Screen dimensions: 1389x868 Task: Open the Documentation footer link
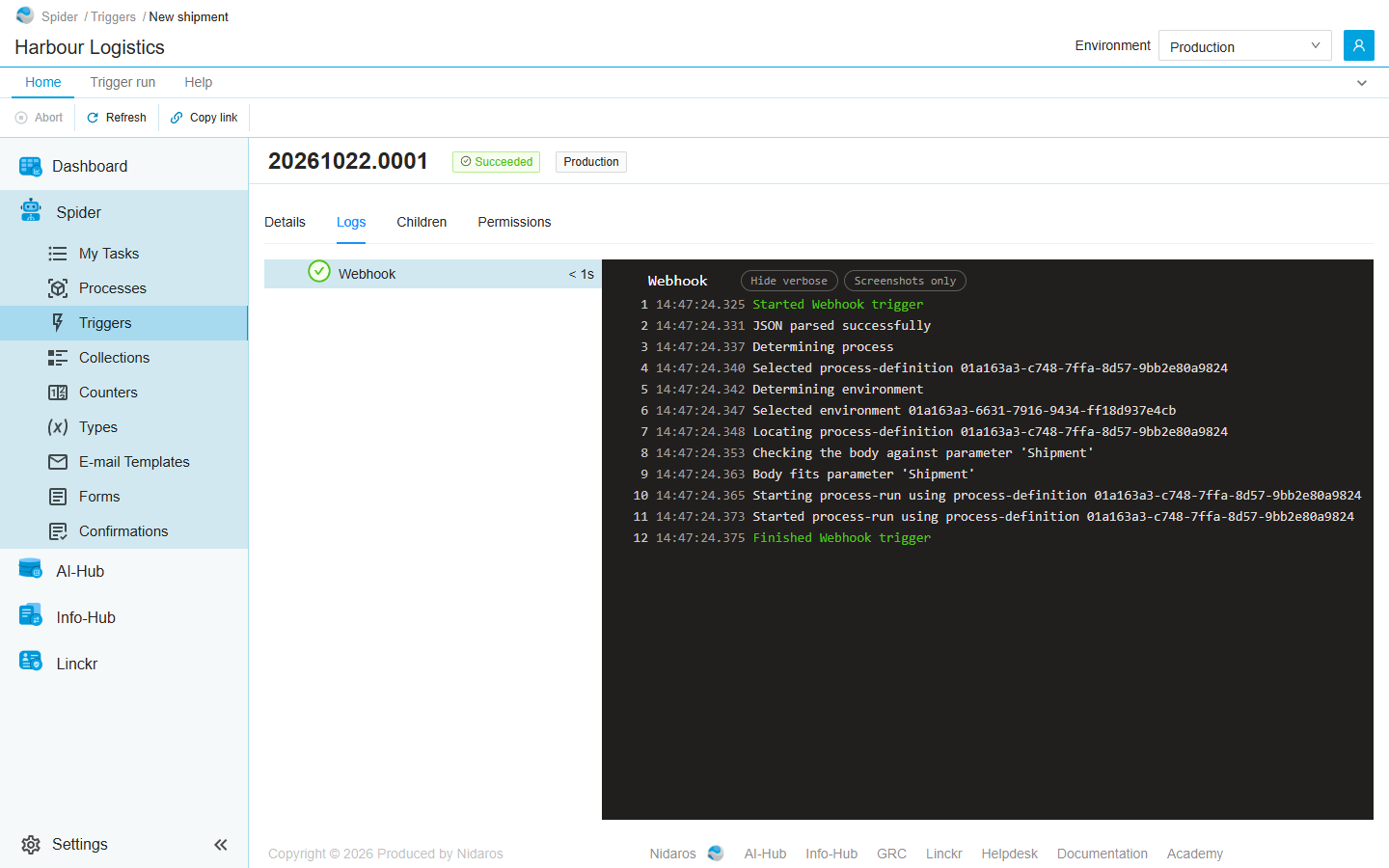tap(1103, 854)
